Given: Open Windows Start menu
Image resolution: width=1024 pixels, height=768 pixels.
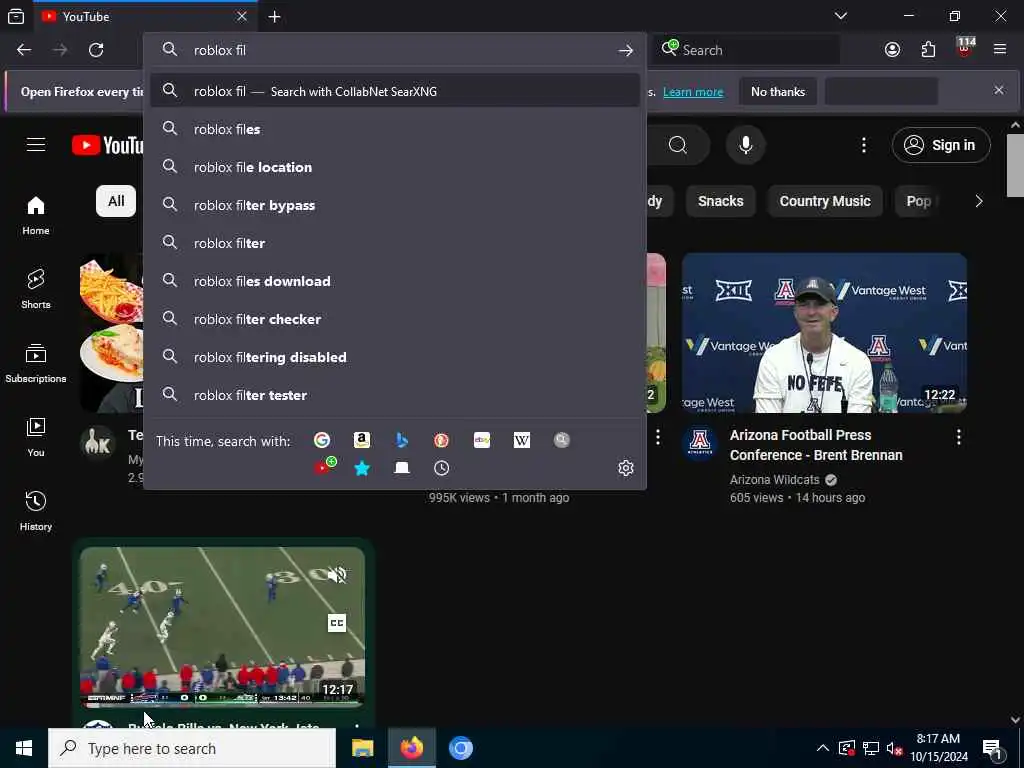Looking at the screenshot, I should click(x=24, y=748).
